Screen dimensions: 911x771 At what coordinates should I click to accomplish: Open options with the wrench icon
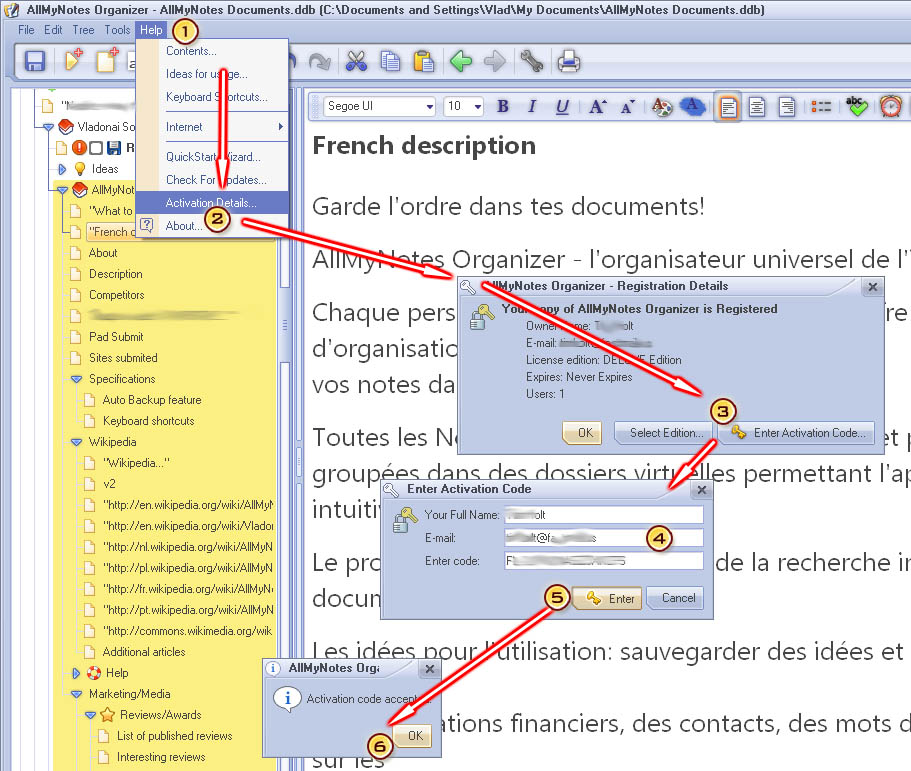pos(532,61)
